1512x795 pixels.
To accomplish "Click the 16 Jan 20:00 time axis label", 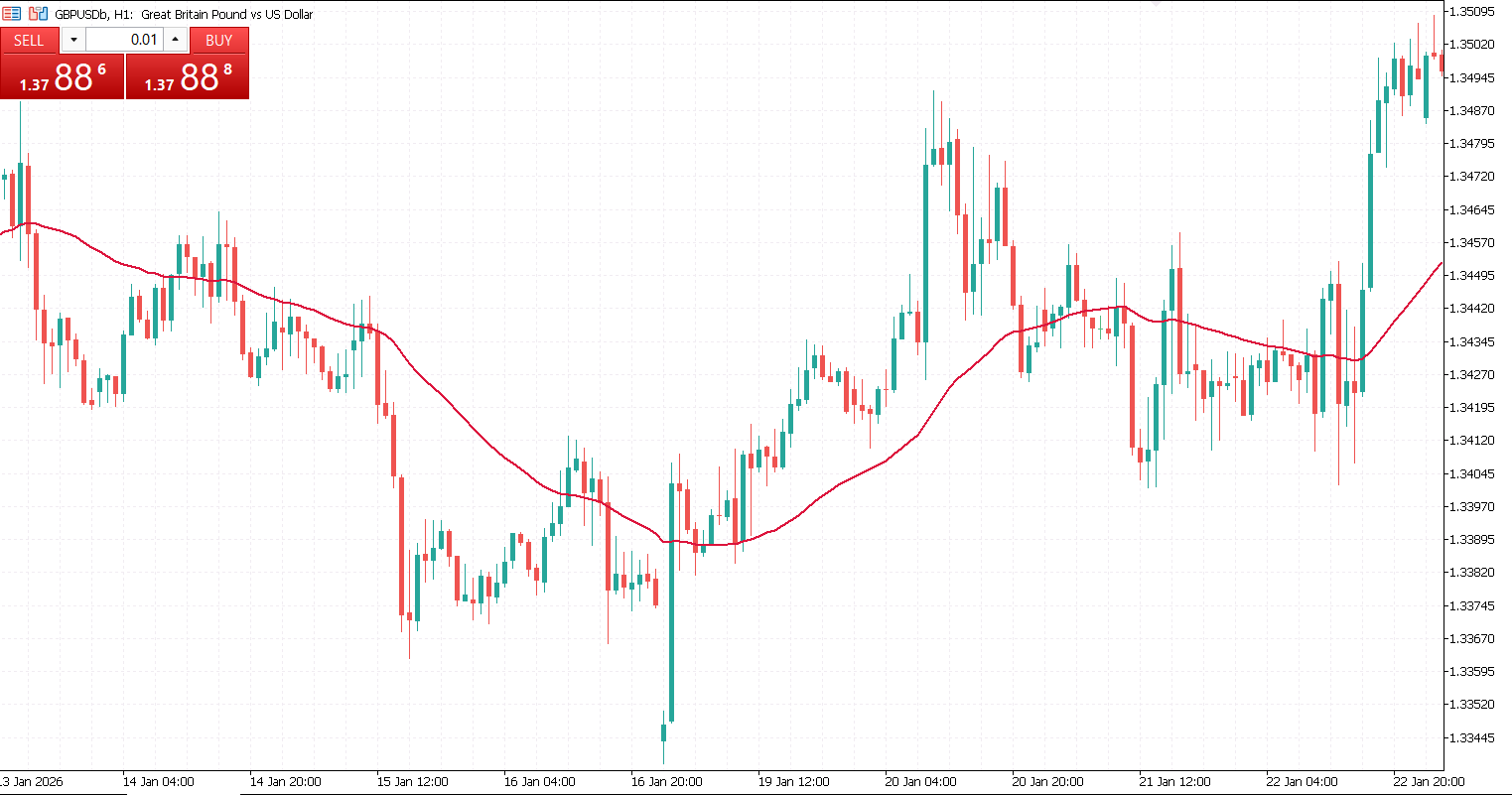I will coord(666,781).
